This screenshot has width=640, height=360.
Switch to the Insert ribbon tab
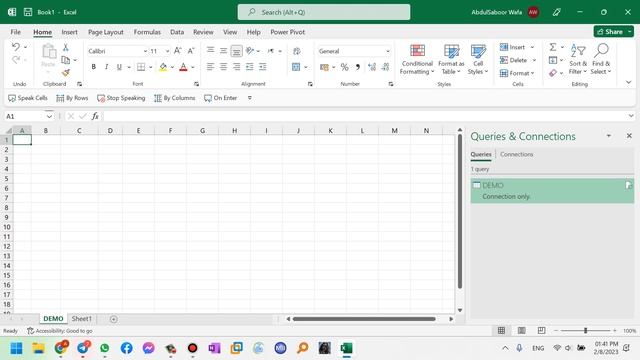[69, 32]
